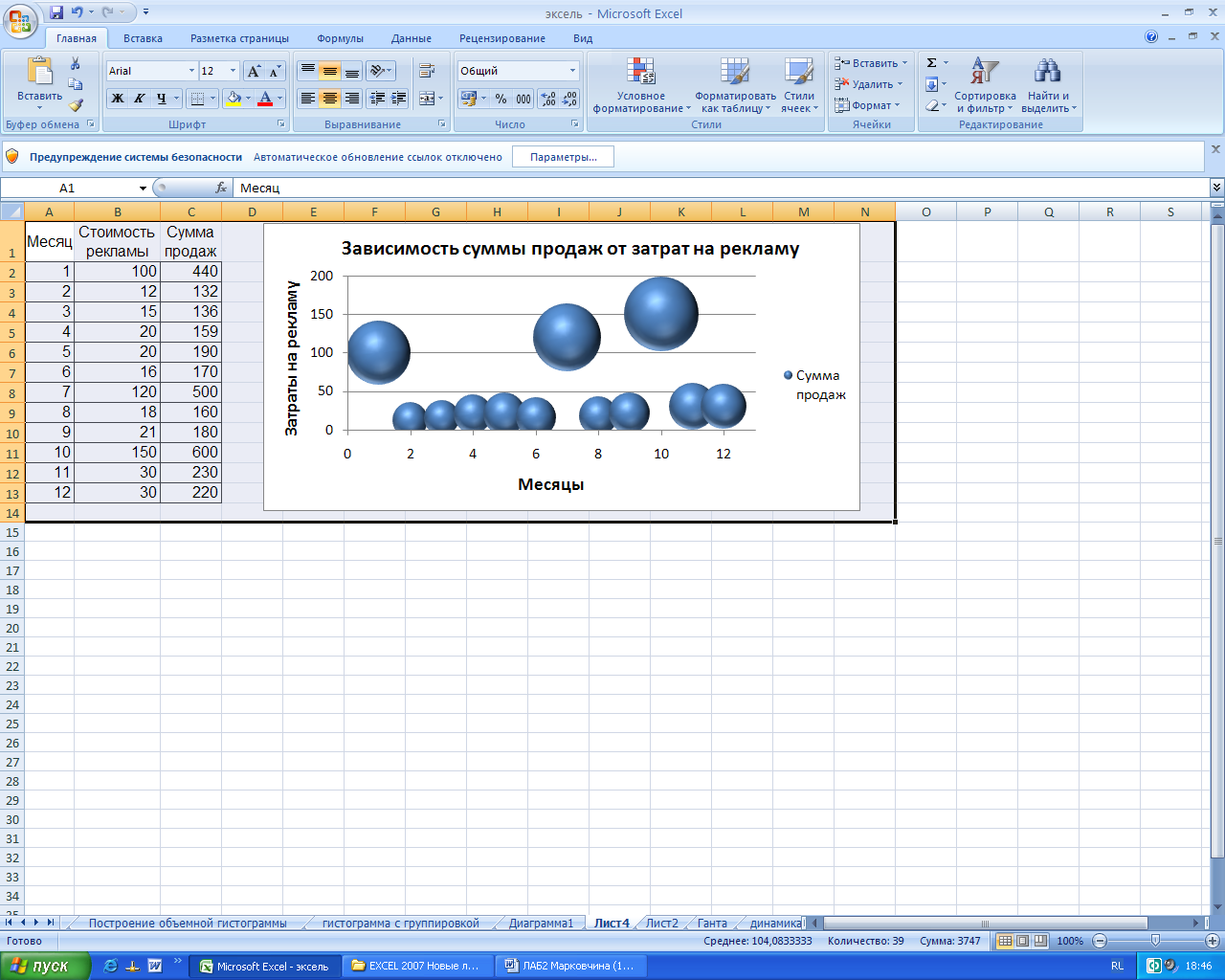Click the borders icon
This screenshot has height=980, width=1225.
[196, 98]
